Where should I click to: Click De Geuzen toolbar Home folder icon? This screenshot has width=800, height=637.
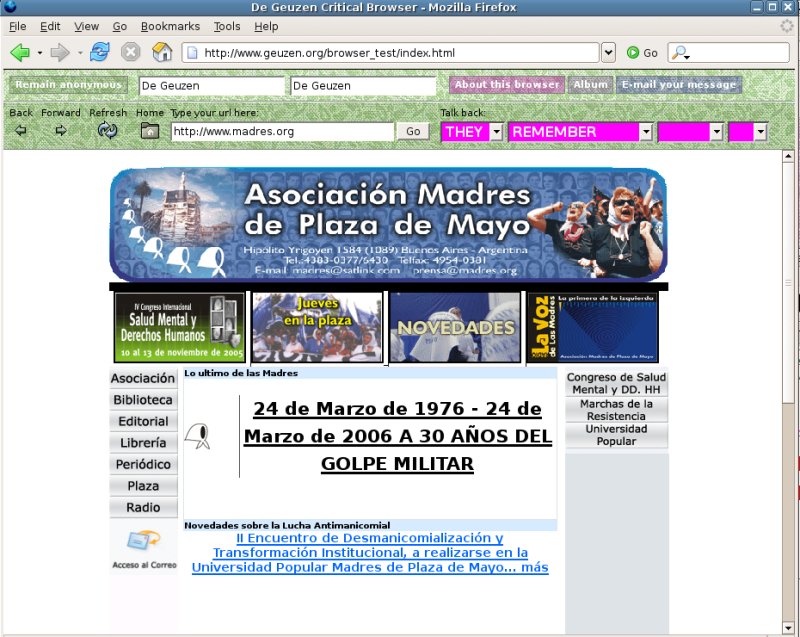pyautogui.click(x=149, y=131)
